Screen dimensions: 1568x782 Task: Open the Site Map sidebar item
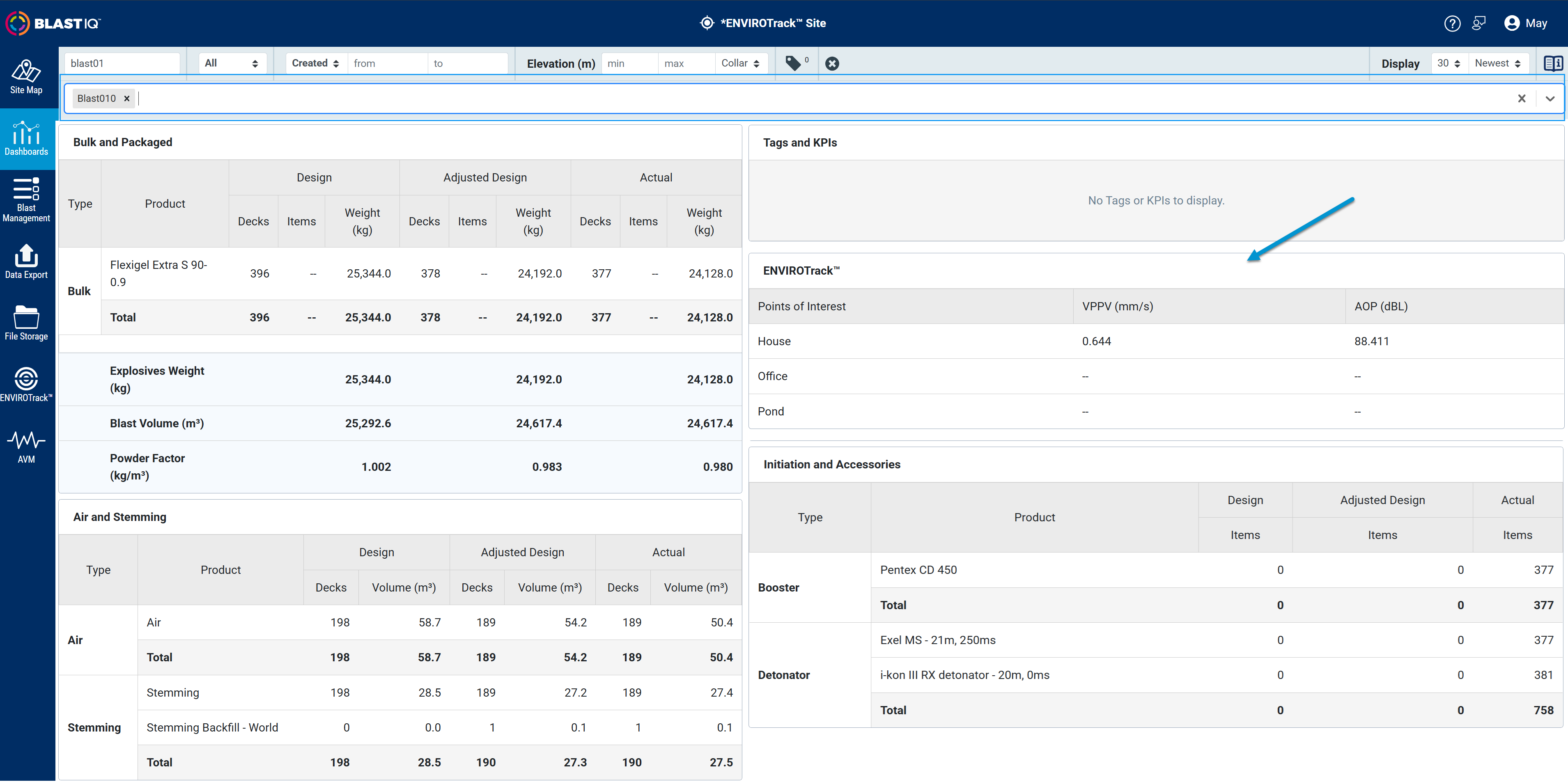pos(26,77)
